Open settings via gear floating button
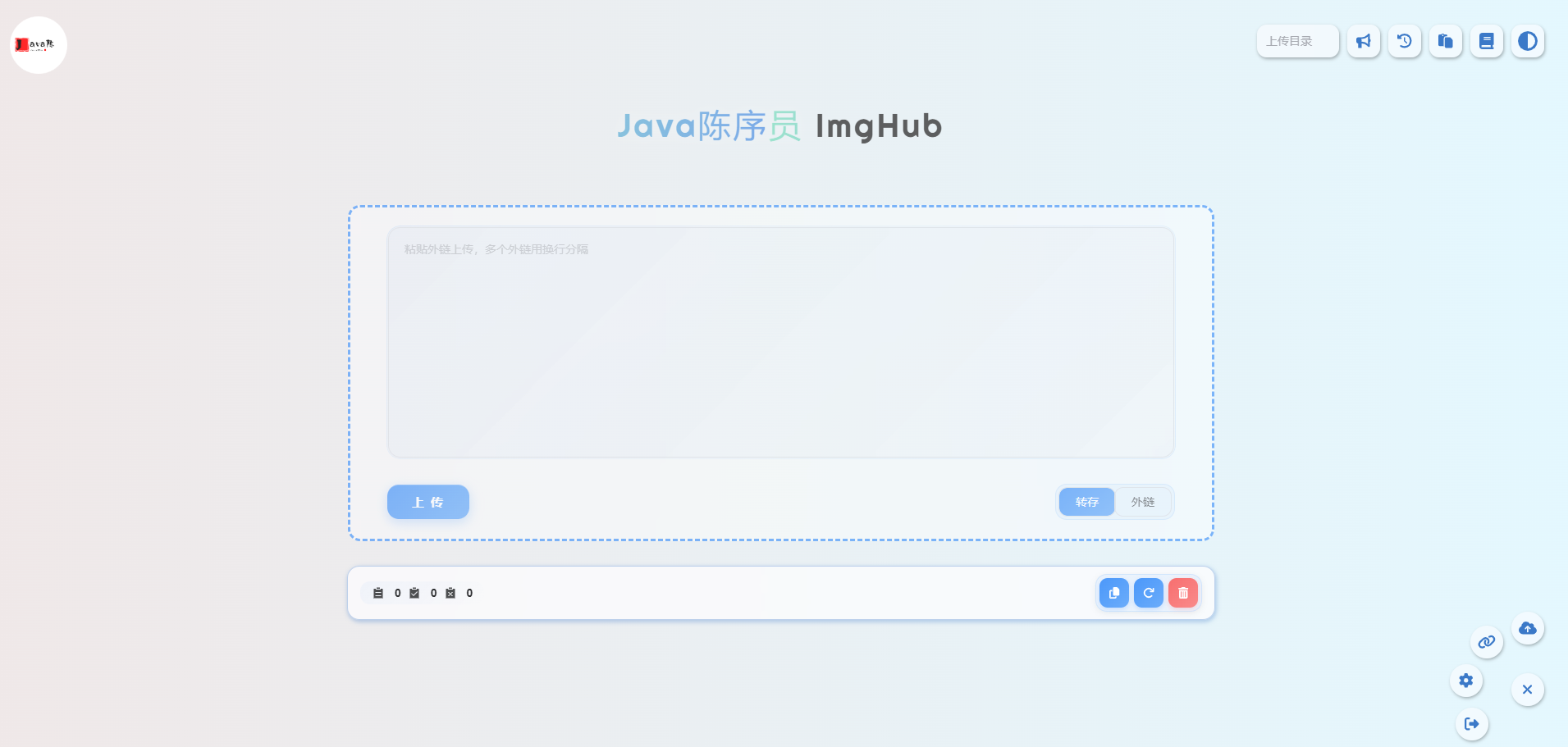Screen dimensions: 1568x747 tap(1465, 681)
